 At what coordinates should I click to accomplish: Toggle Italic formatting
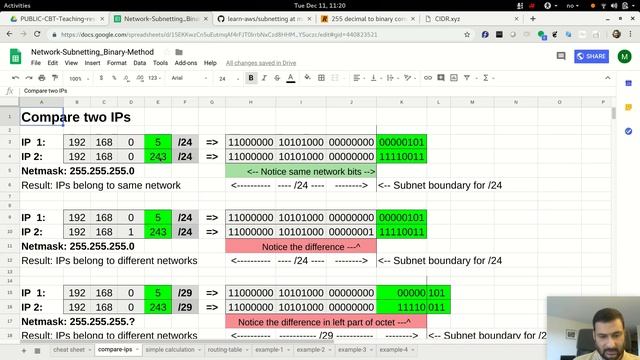click(264, 78)
